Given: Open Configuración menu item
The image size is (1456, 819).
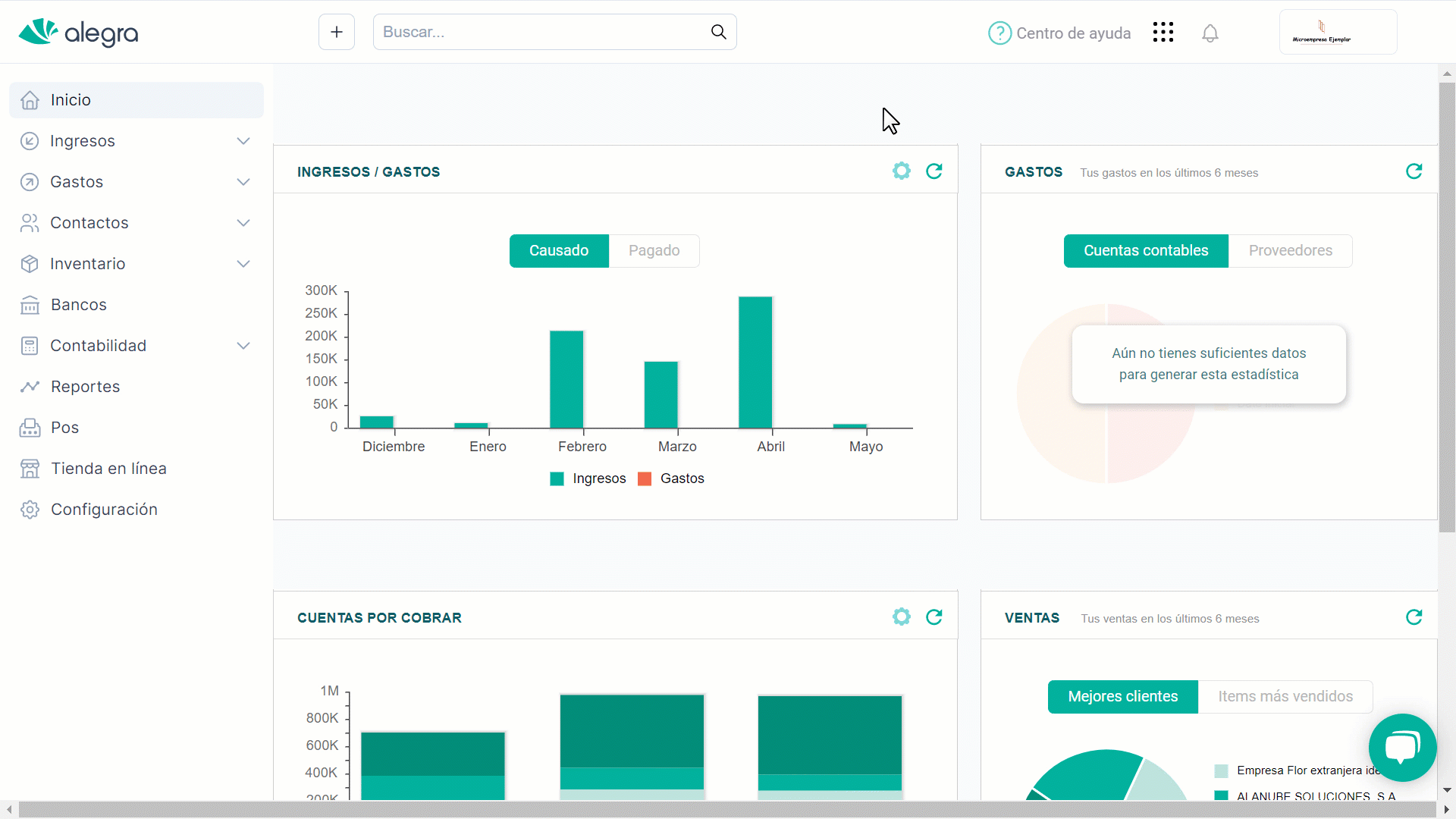Looking at the screenshot, I should [136, 510].
